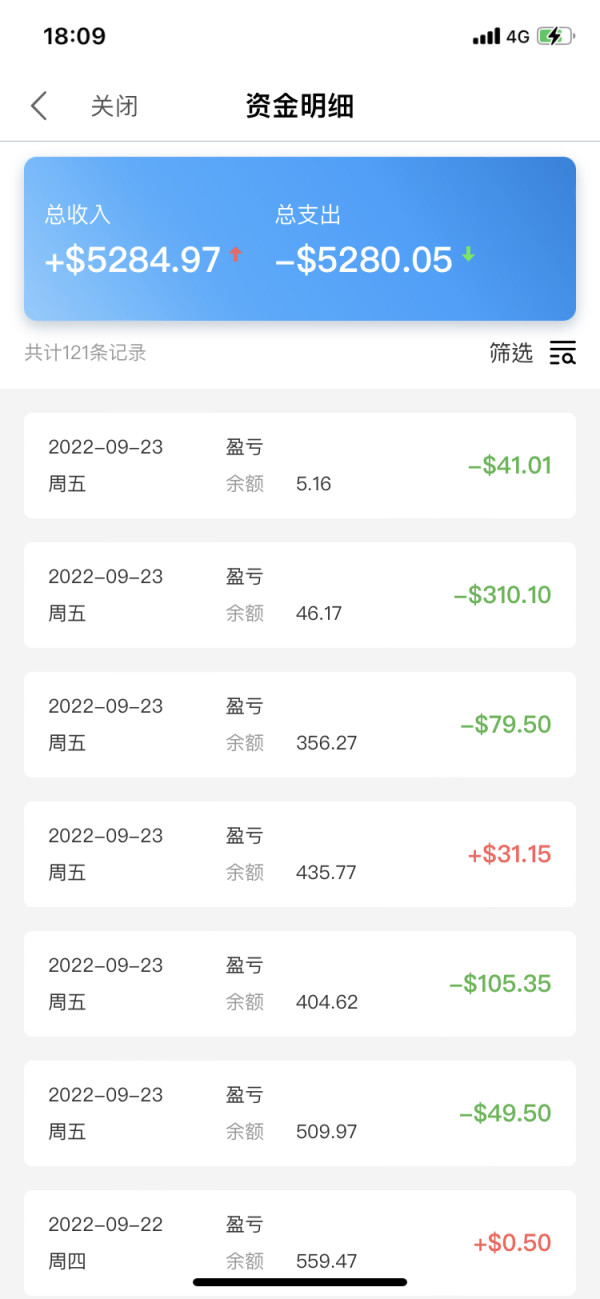Screen dimensions: 600x1299
Task: Open the +$31.15 profit record
Action: tap(300, 854)
